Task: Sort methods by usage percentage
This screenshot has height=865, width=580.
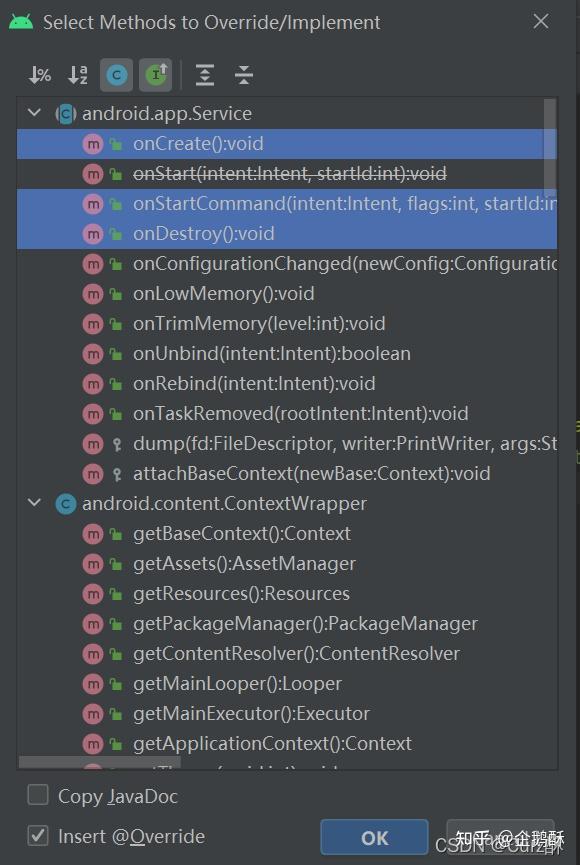Action: 39,75
